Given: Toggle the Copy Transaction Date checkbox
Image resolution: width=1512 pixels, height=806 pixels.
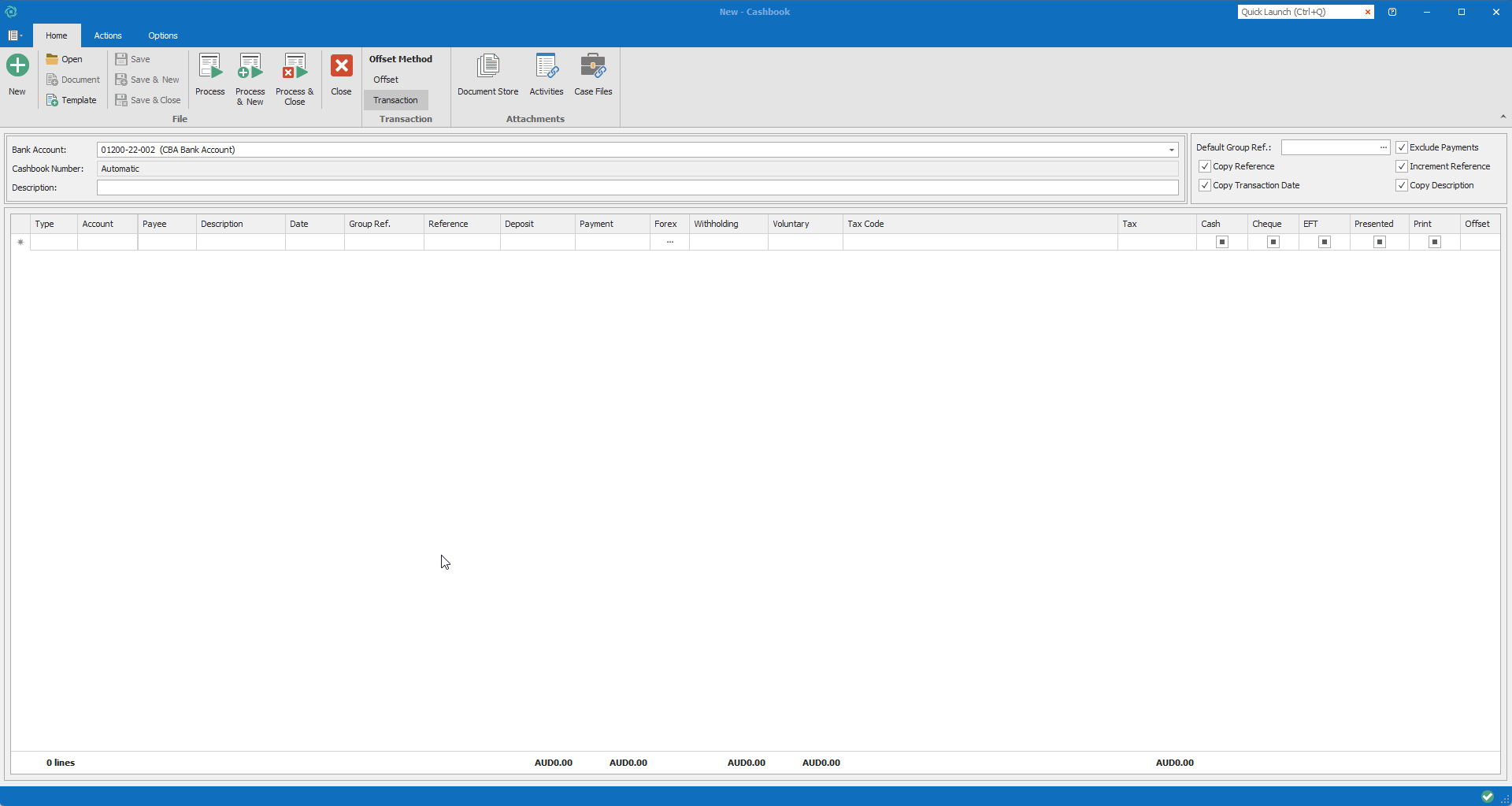Looking at the screenshot, I should click(x=1205, y=185).
